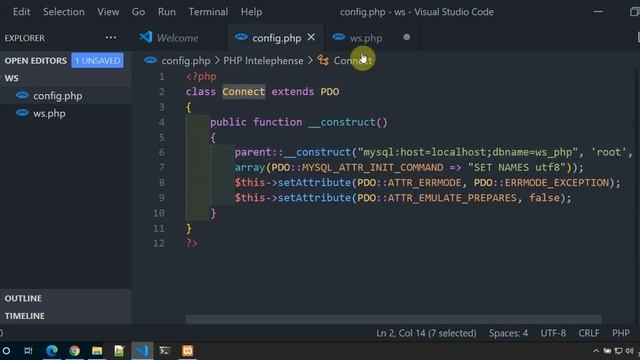
Task: Open the Selection menu
Action: [x=64, y=12]
